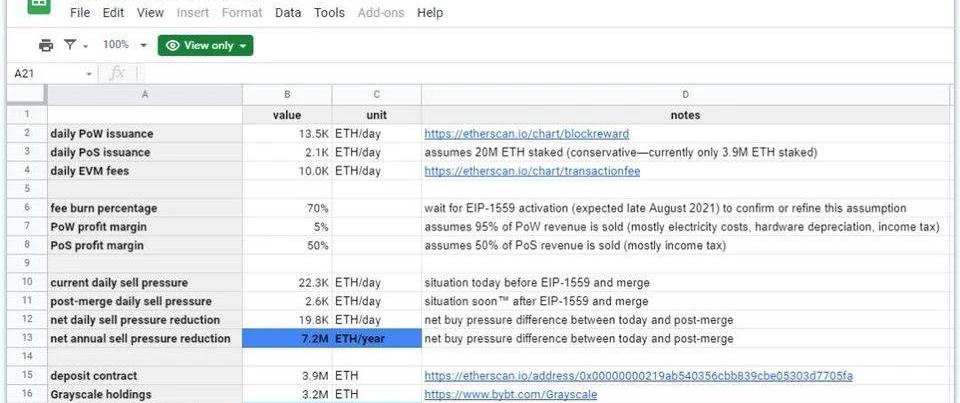Select the highlighted blue 7.2M cell
The image size is (960, 403).
(287, 338)
